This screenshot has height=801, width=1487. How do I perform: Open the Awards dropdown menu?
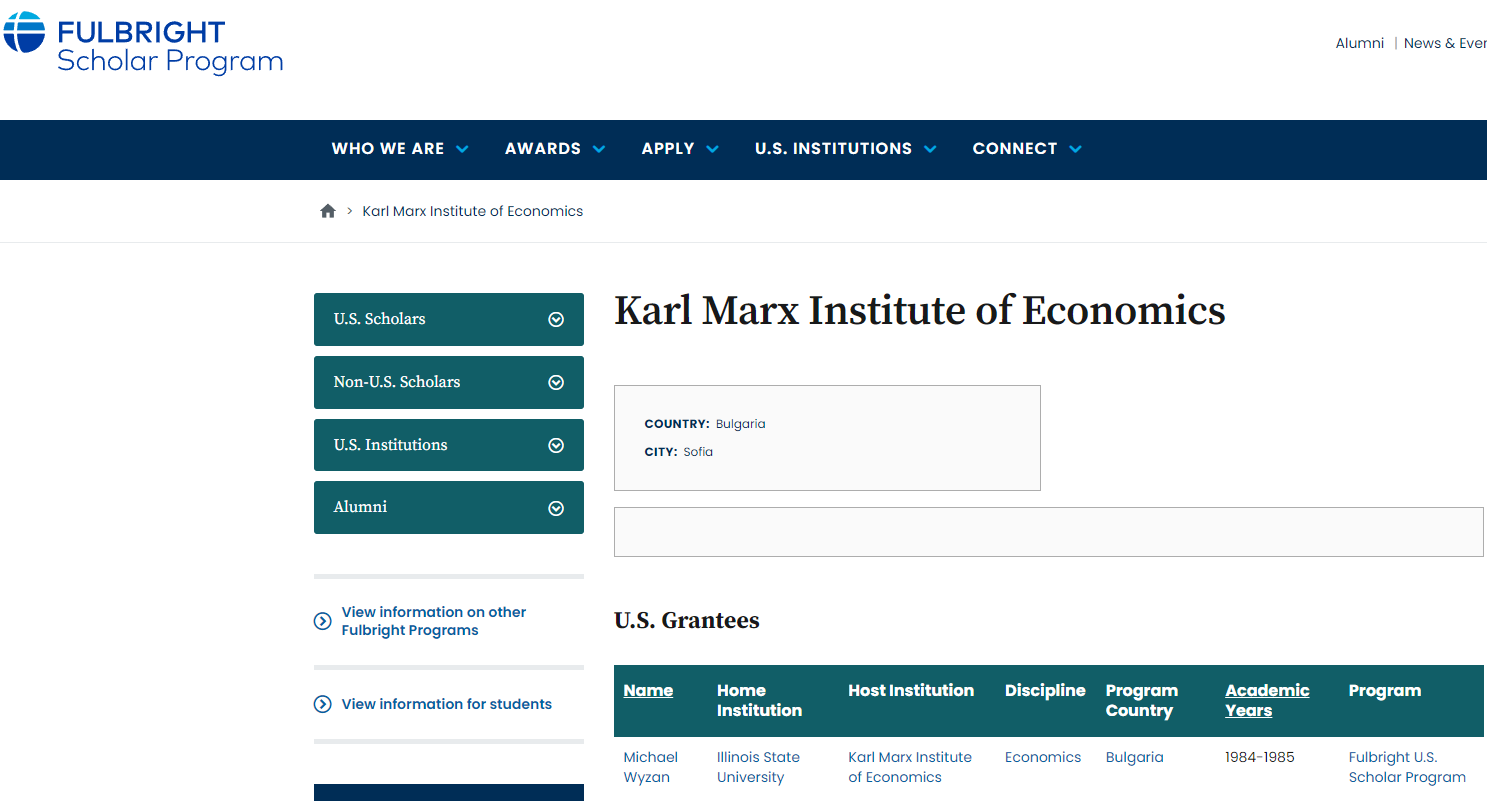554,149
